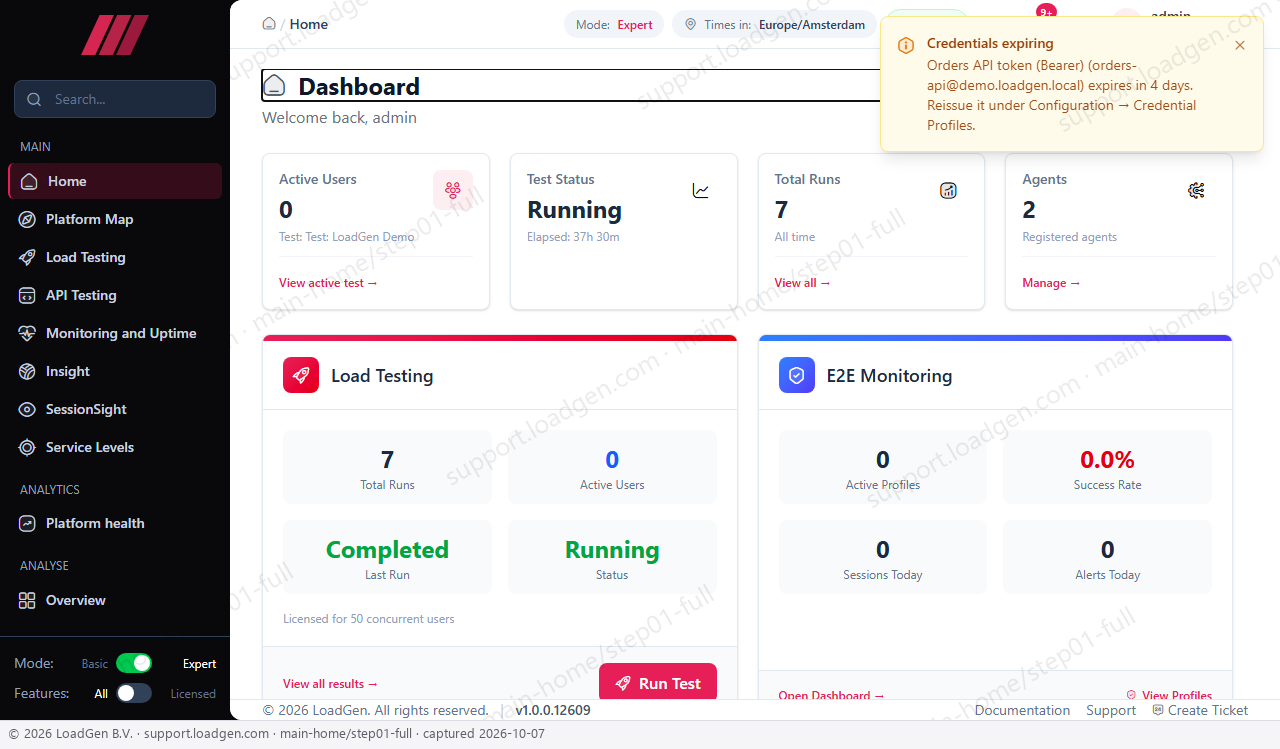Image resolution: width=1280 pixels, height=749 pixels.
Task: Click the credentials warning info icon
Action: pyautogui.click(x=905, y=45)
